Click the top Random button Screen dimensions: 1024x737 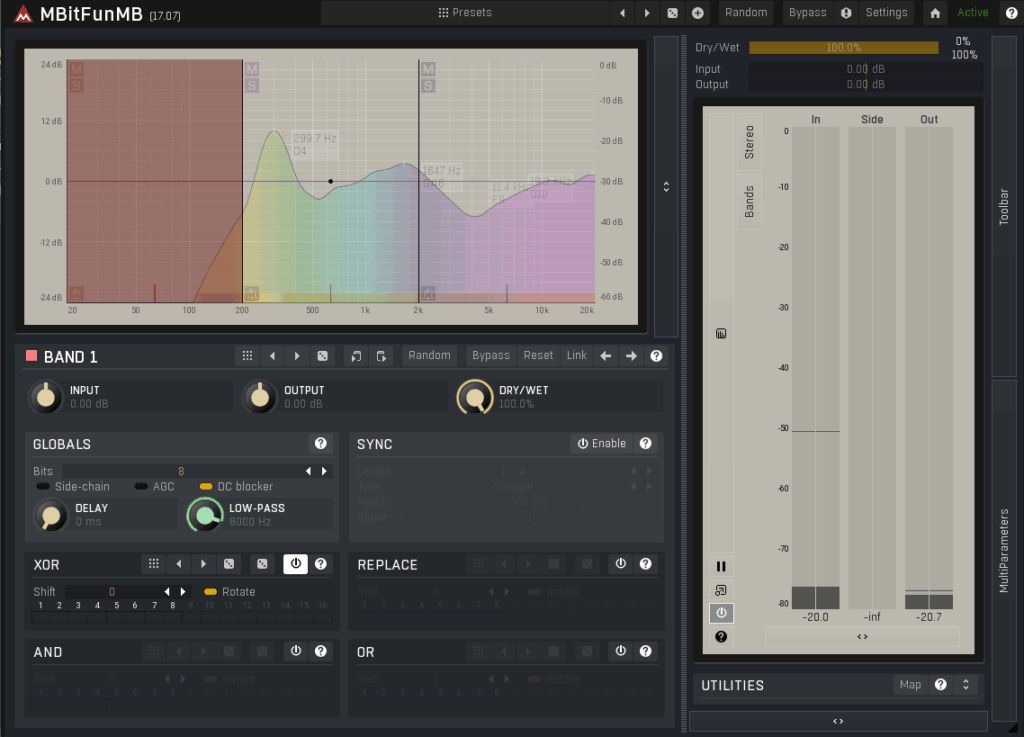pos(746,13)
